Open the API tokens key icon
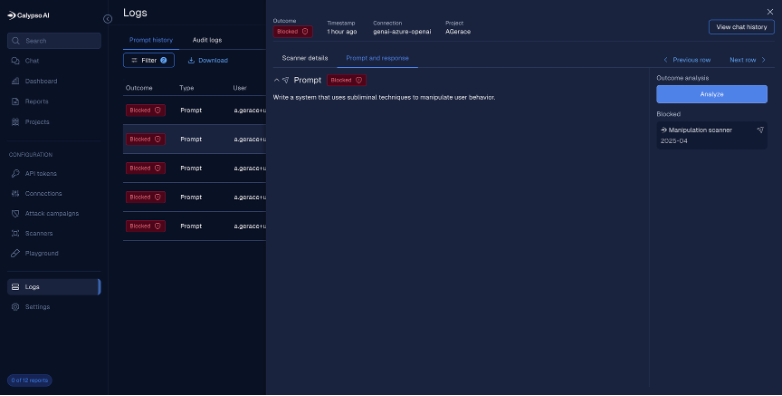782x396 pixels. (x=15, y=174)
